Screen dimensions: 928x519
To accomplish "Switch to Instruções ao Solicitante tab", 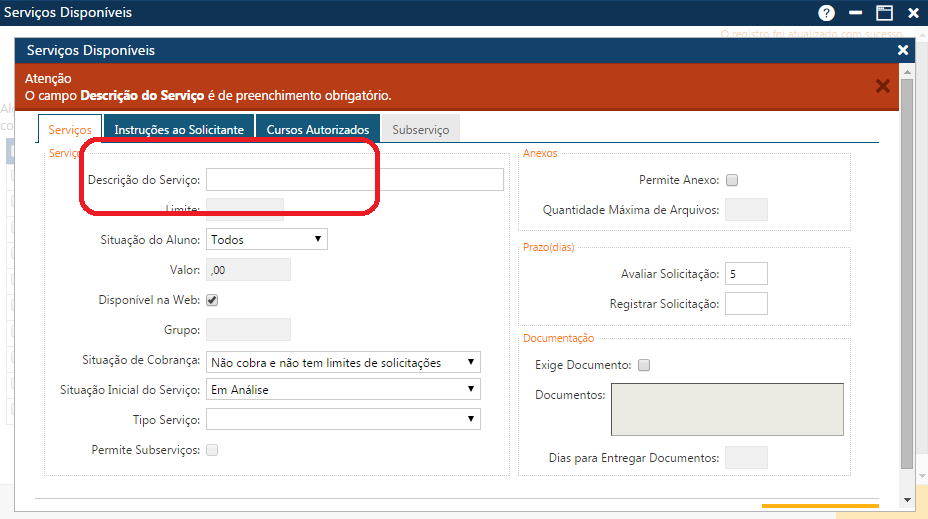I will (179, 130).
